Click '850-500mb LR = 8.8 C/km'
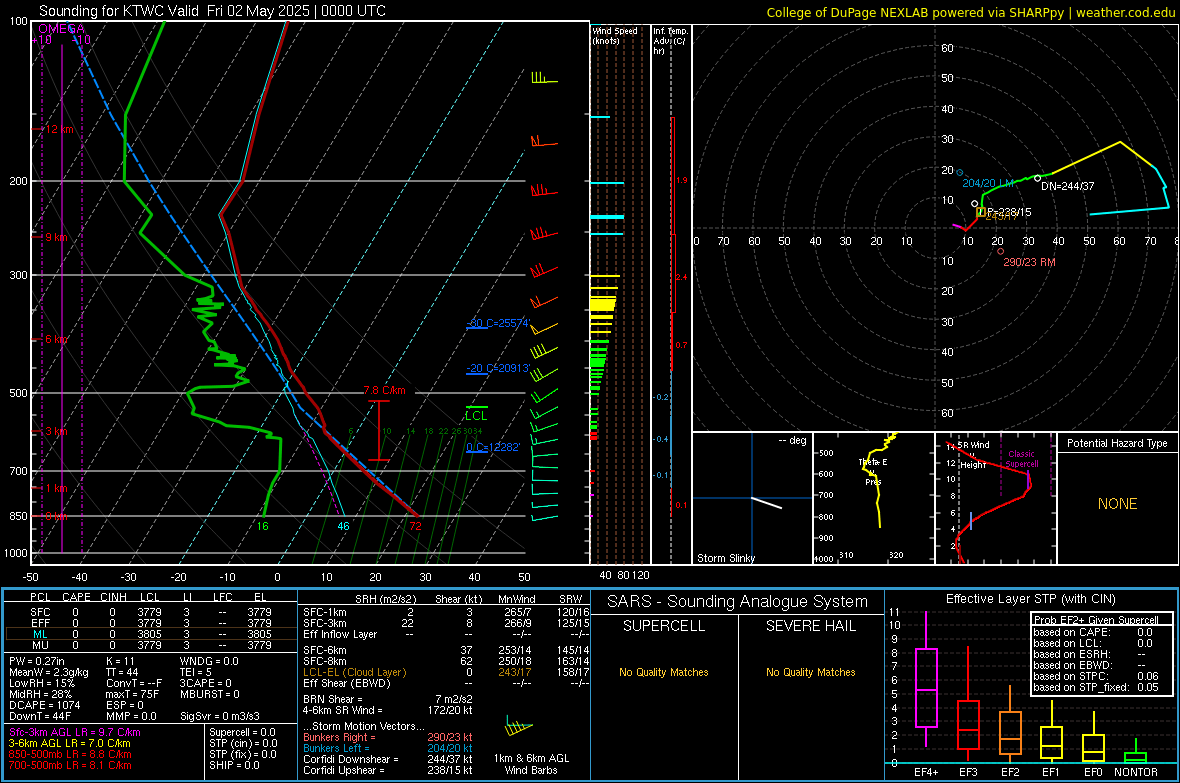Viewport: 1180px width, 783px height. point(70,754)
